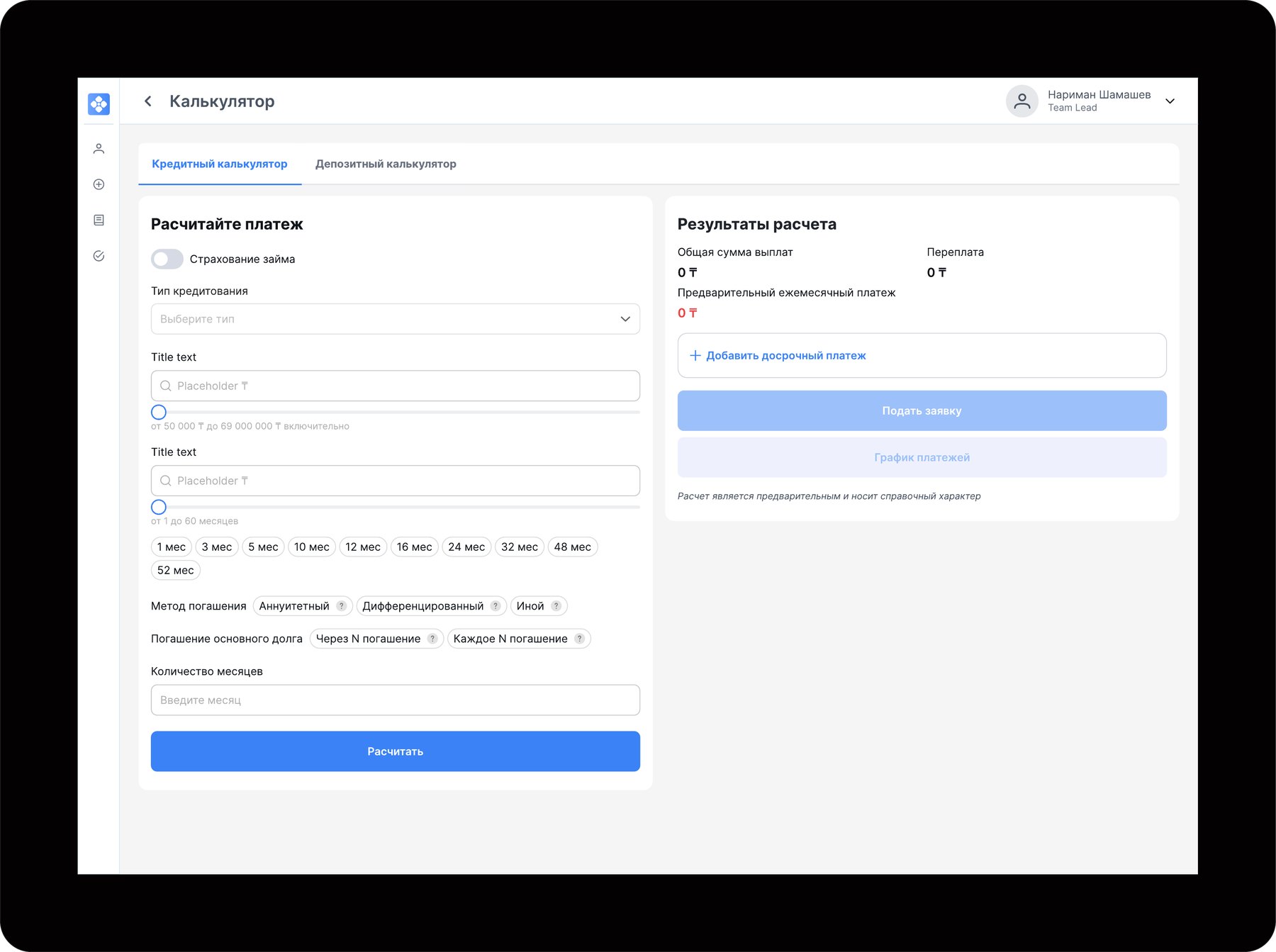Screen dimensions: 1276x952
Task: Open the Тип кредитования dropdown
Action: [396, 319]
